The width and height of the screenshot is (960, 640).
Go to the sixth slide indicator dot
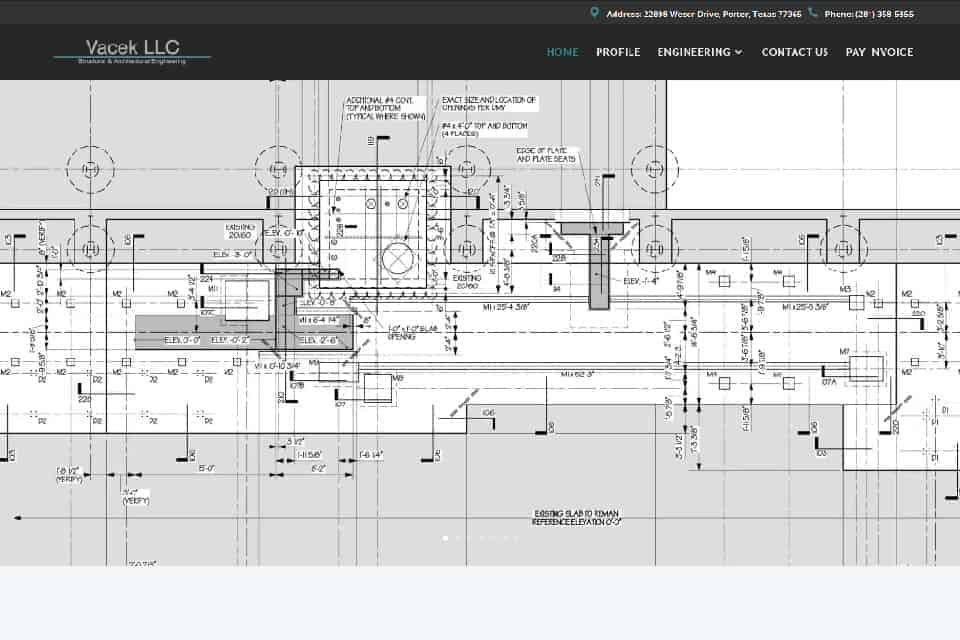pos(505,538)
